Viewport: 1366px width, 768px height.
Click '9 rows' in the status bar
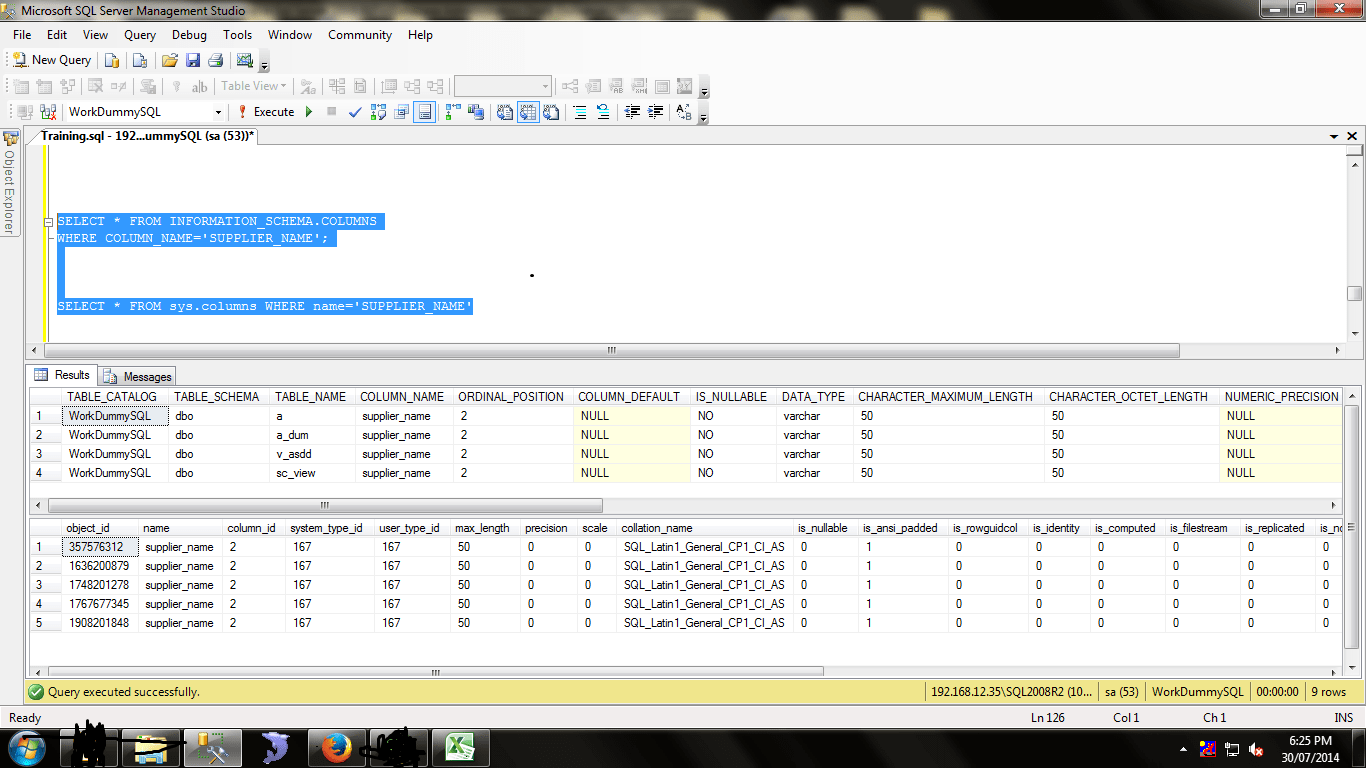pos(1329,692)
